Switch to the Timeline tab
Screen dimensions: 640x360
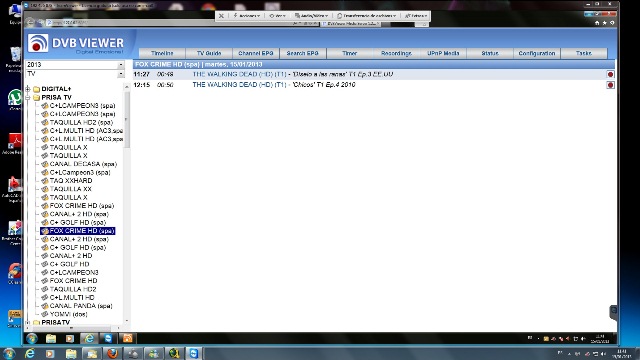162,53
